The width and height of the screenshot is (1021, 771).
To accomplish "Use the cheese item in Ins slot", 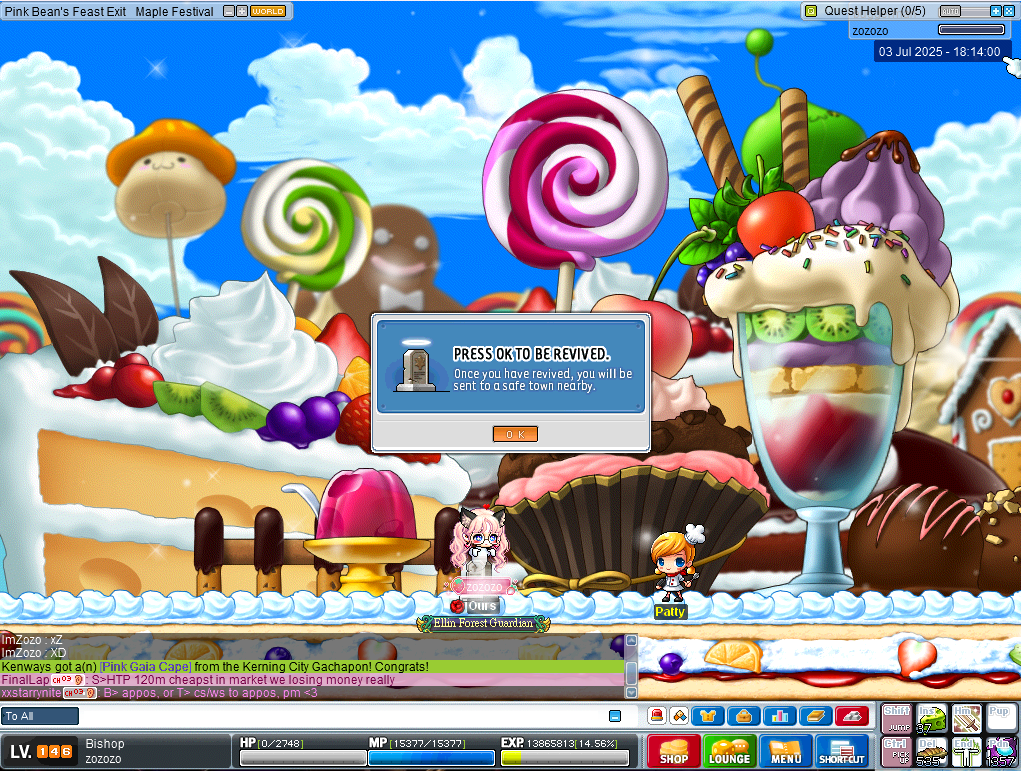I will click(x=932, y=719).
